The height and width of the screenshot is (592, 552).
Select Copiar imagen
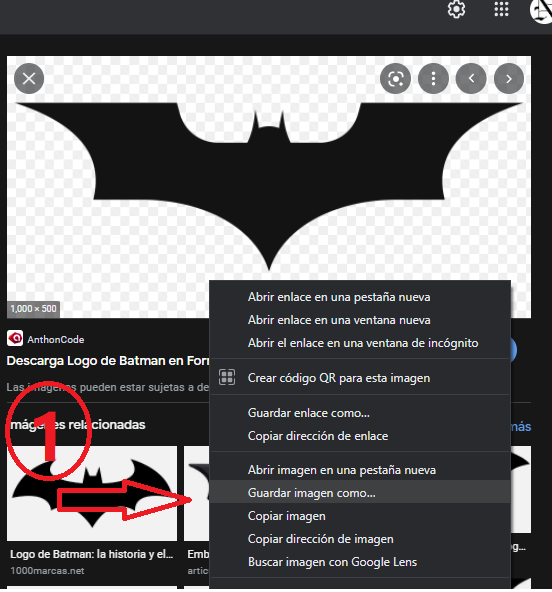point(360,516)
